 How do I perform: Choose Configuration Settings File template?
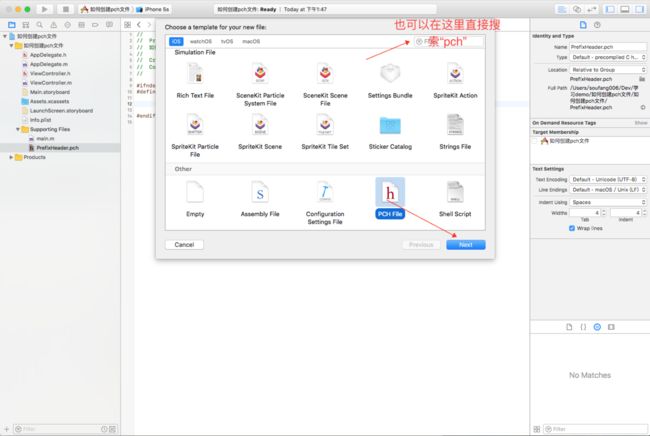(325, 203)
